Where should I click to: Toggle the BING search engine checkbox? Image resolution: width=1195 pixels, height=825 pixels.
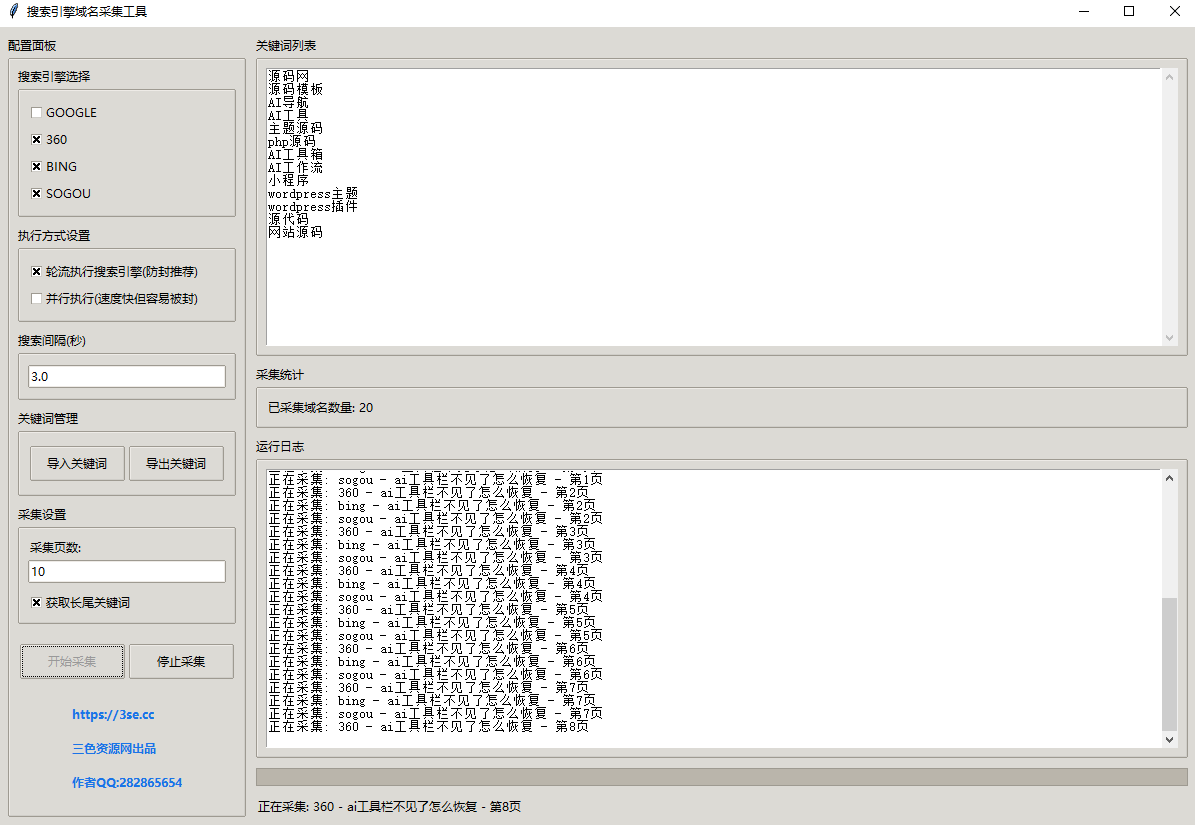(x=37, y=167)
